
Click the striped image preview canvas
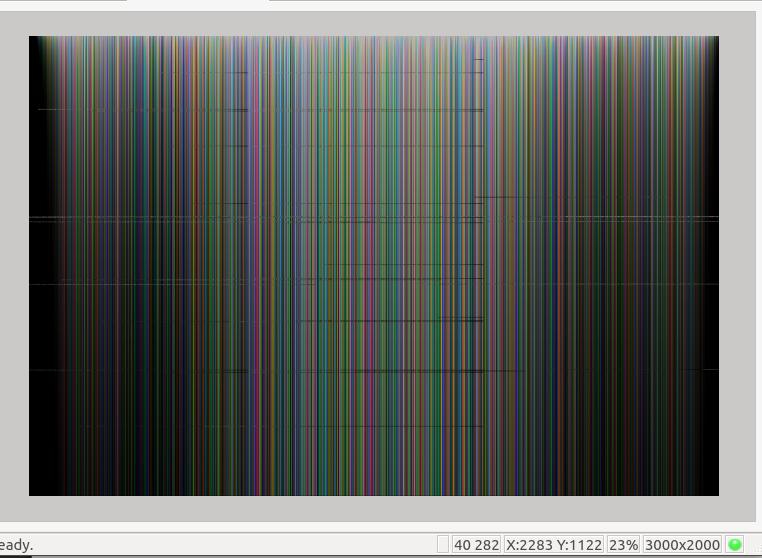click(374, 266)
